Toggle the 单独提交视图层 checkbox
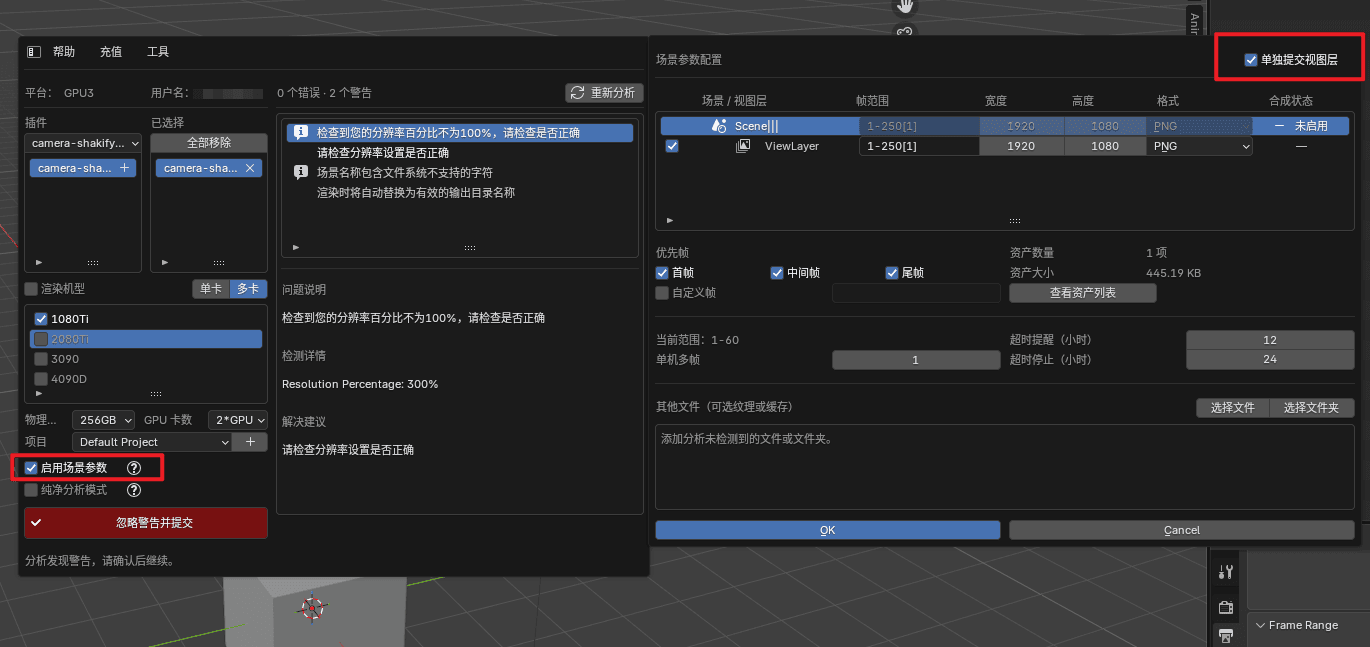The image size is (1370, 647). [1251, 60]
